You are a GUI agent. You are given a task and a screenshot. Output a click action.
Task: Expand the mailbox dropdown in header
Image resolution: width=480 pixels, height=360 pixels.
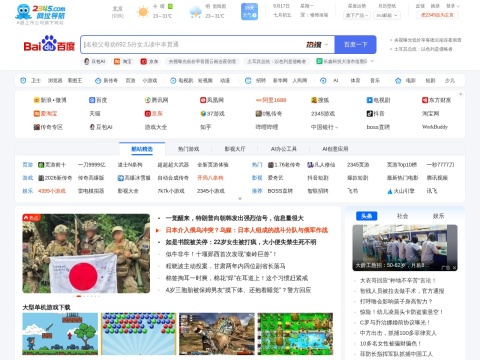tap(387, 15)
